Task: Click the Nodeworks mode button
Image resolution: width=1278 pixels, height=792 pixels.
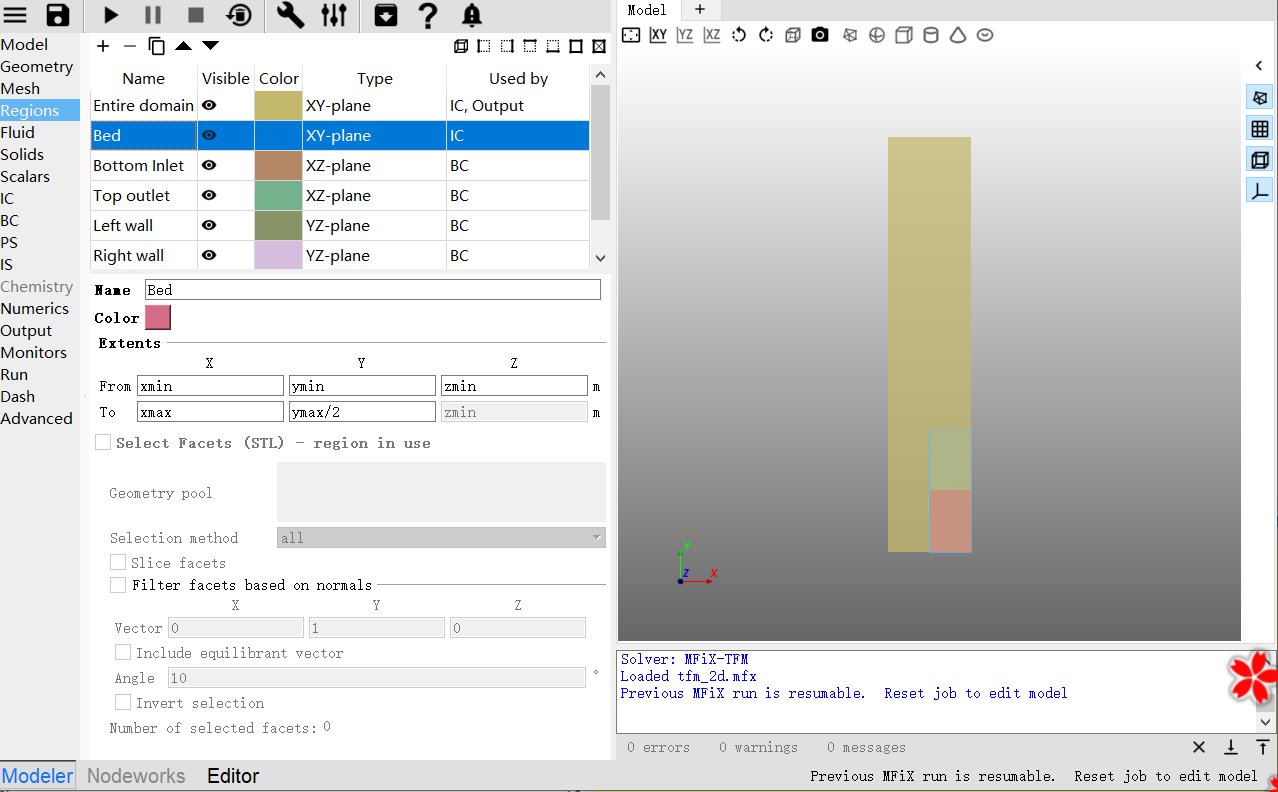Action: click(x=136, y=776)
